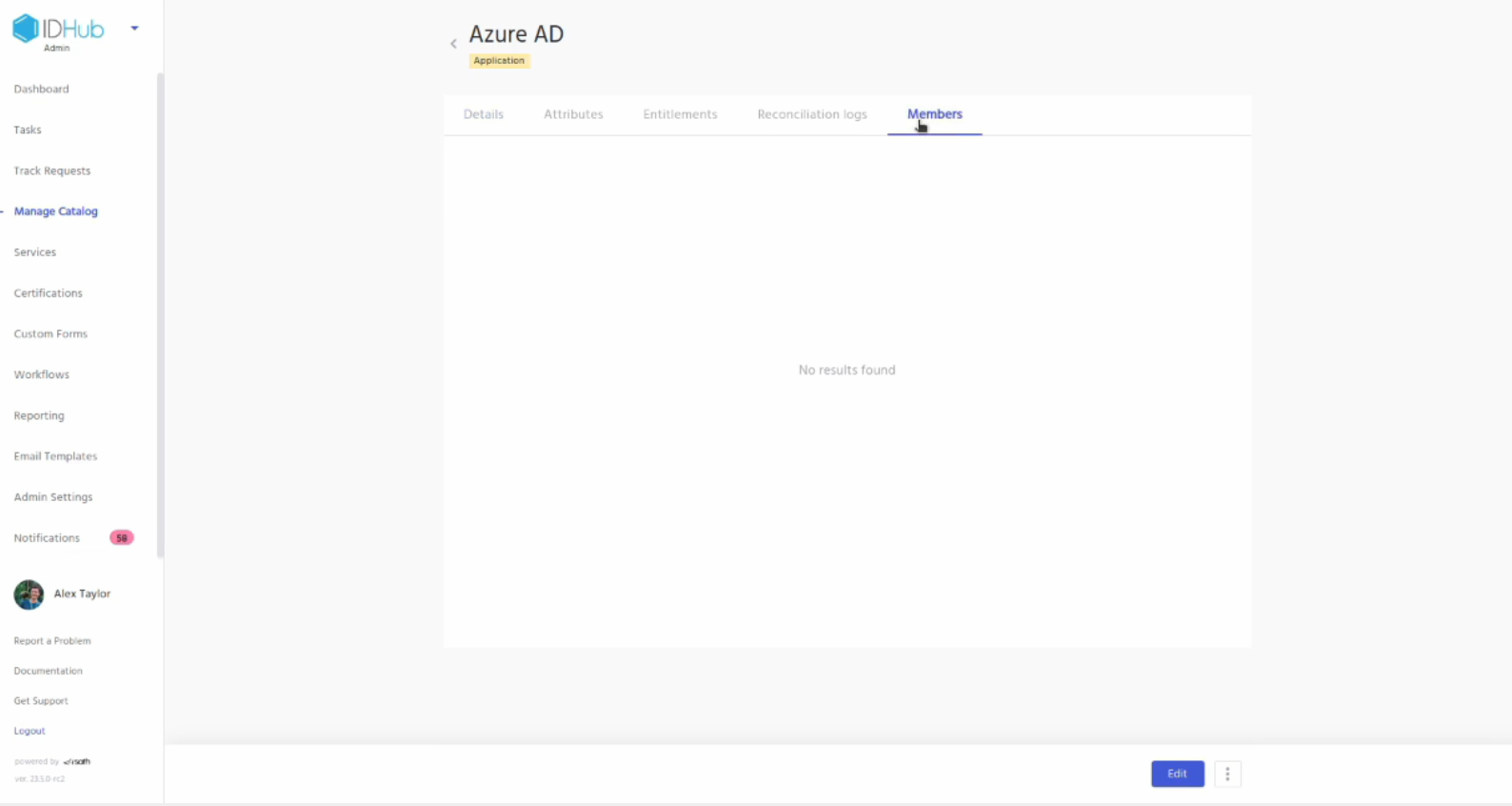1512x806 pixels.
Task: Go to Tasks in the sidebar
Action: (x=28, y=131)
